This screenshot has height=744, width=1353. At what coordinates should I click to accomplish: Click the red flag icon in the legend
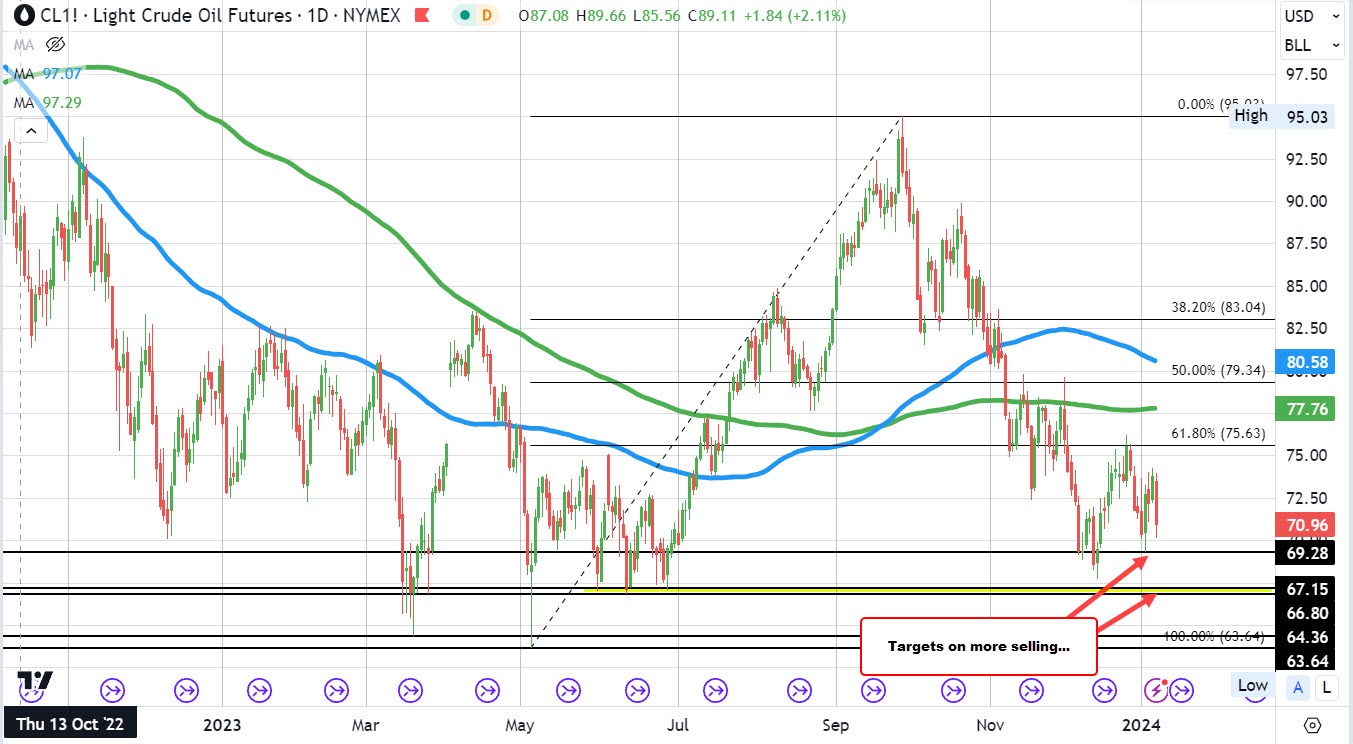point(423,16)
